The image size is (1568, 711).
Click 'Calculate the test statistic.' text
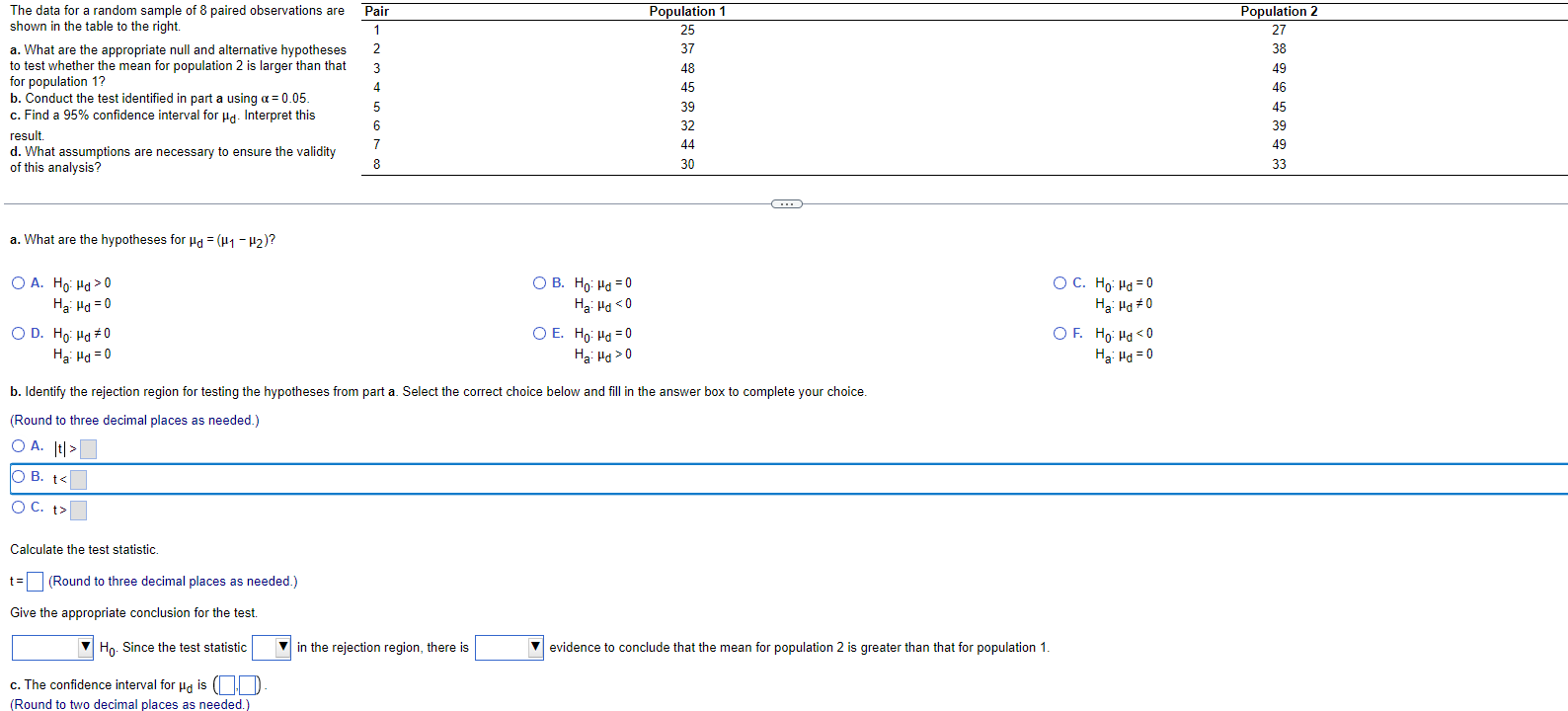[84, 550]
